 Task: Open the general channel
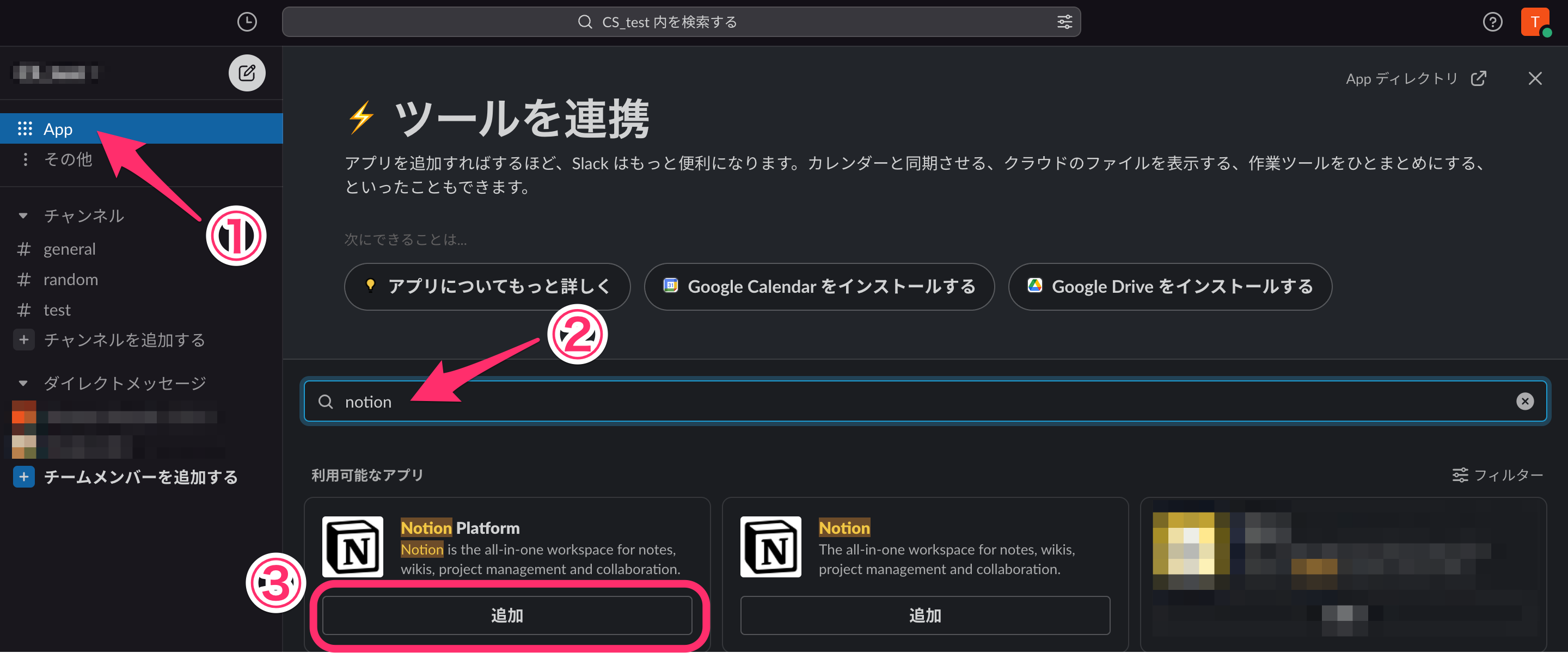click(x=141, y=249)
